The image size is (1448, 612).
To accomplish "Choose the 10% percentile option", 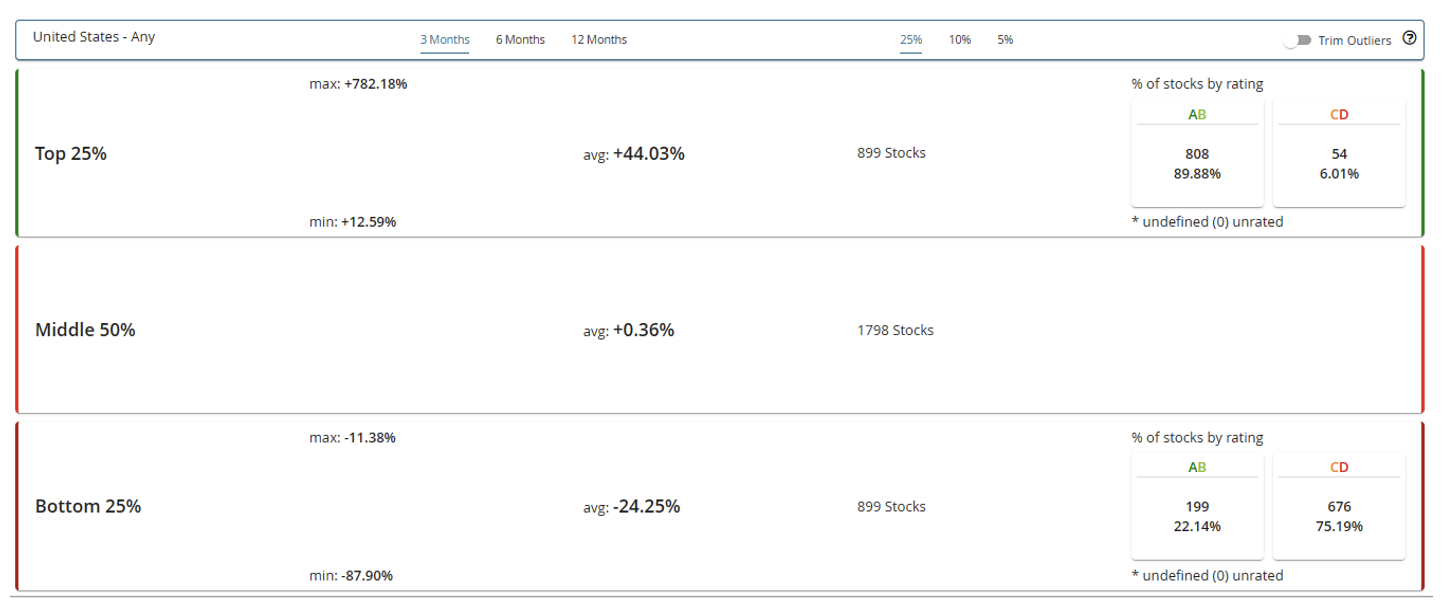I will (x=960, y=40).
